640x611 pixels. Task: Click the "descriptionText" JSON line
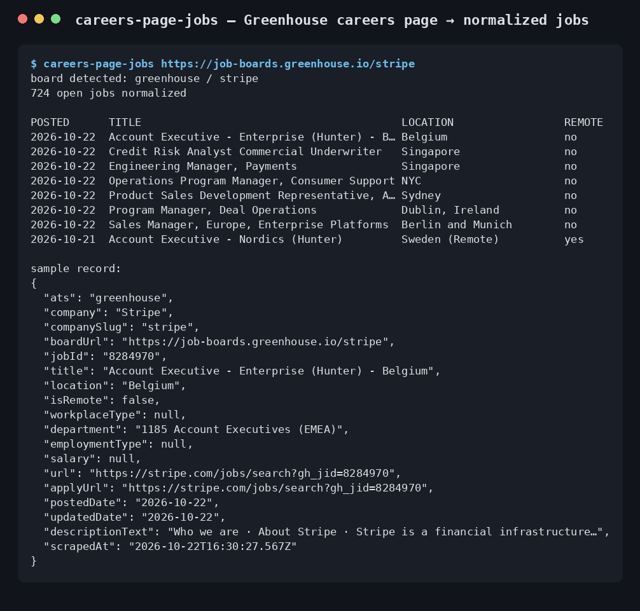coord(327,532)
